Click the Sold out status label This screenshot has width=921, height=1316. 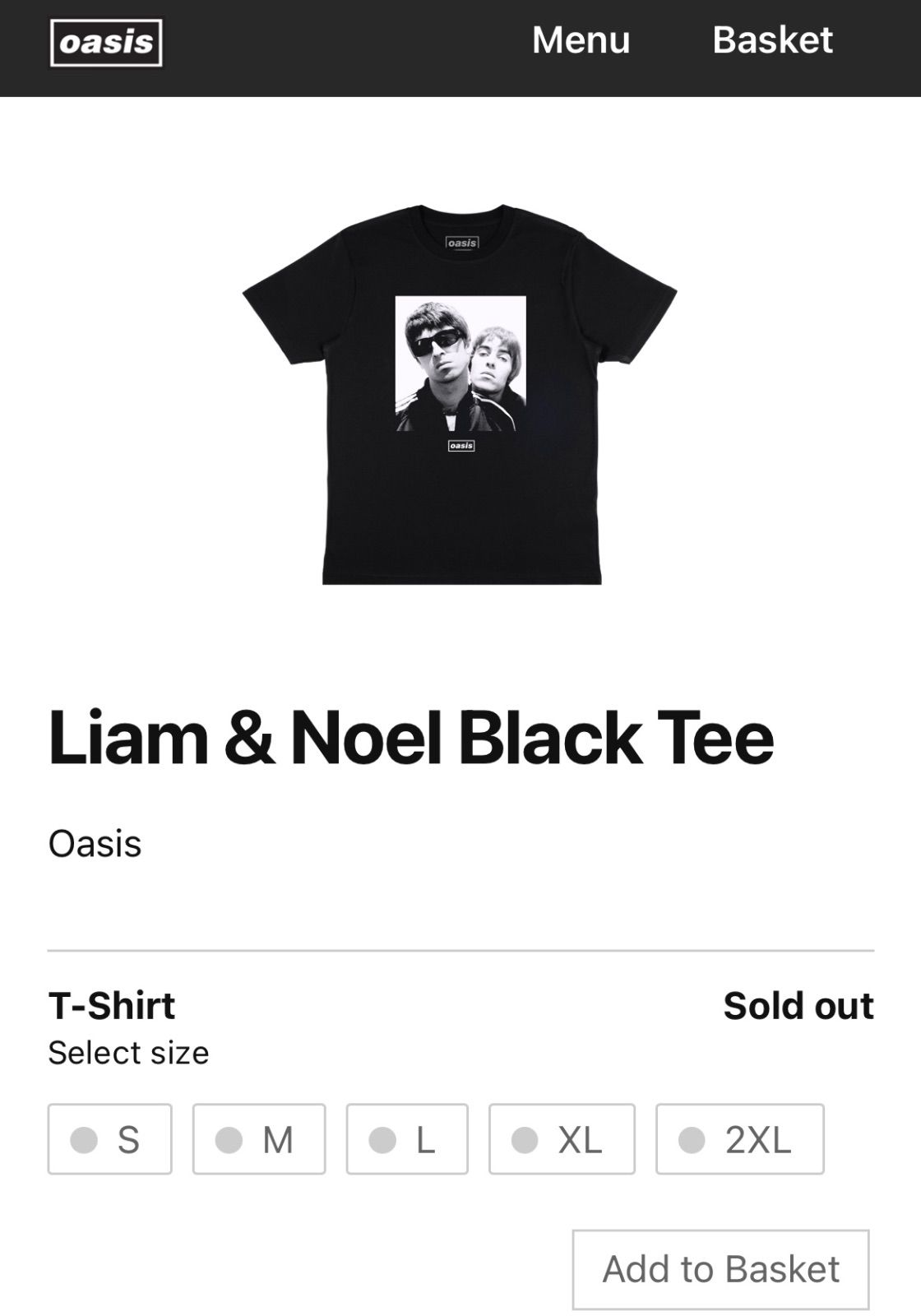[x=798, y=1006]
